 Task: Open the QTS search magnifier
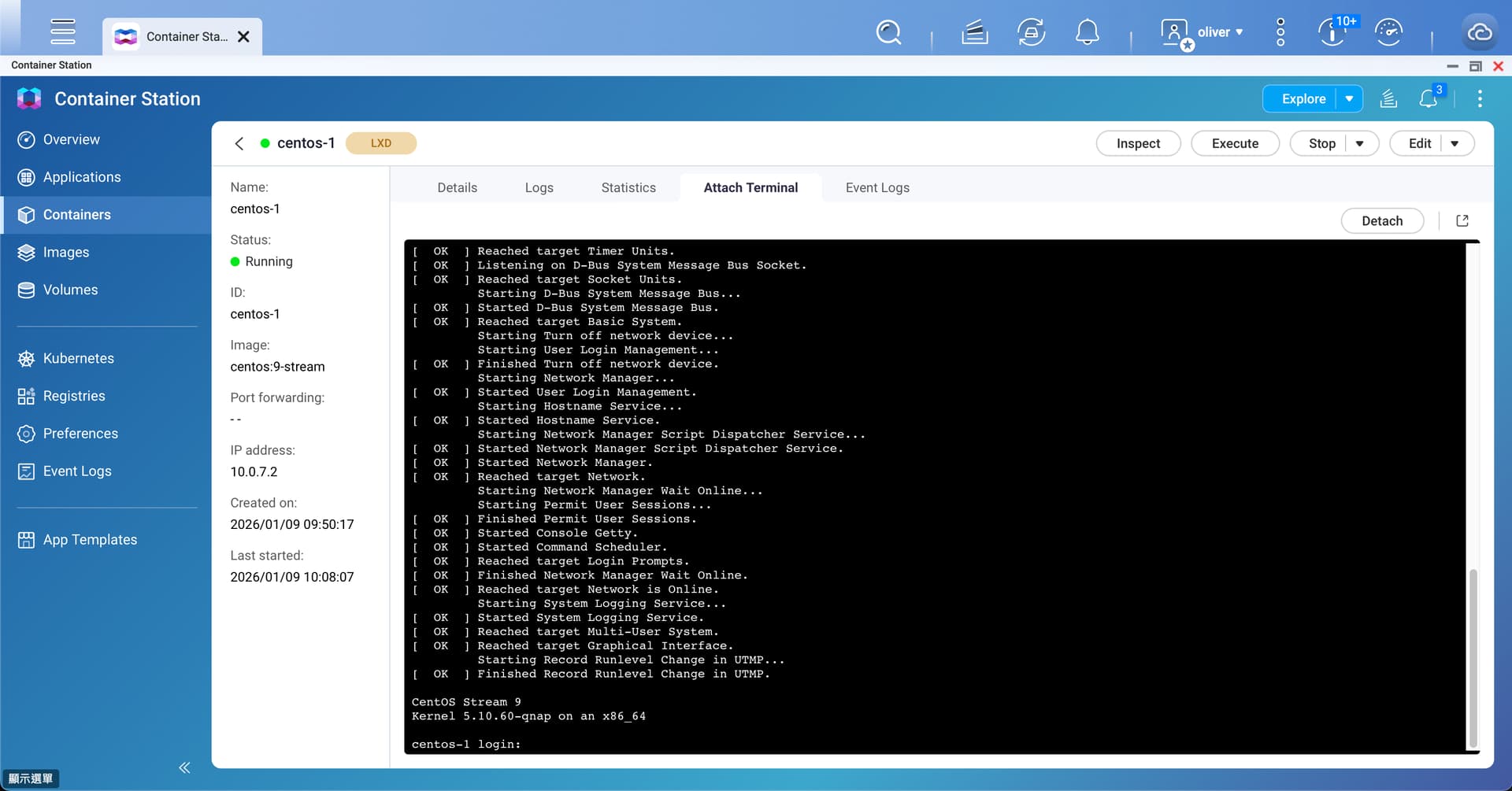click(x=888, y=33)
